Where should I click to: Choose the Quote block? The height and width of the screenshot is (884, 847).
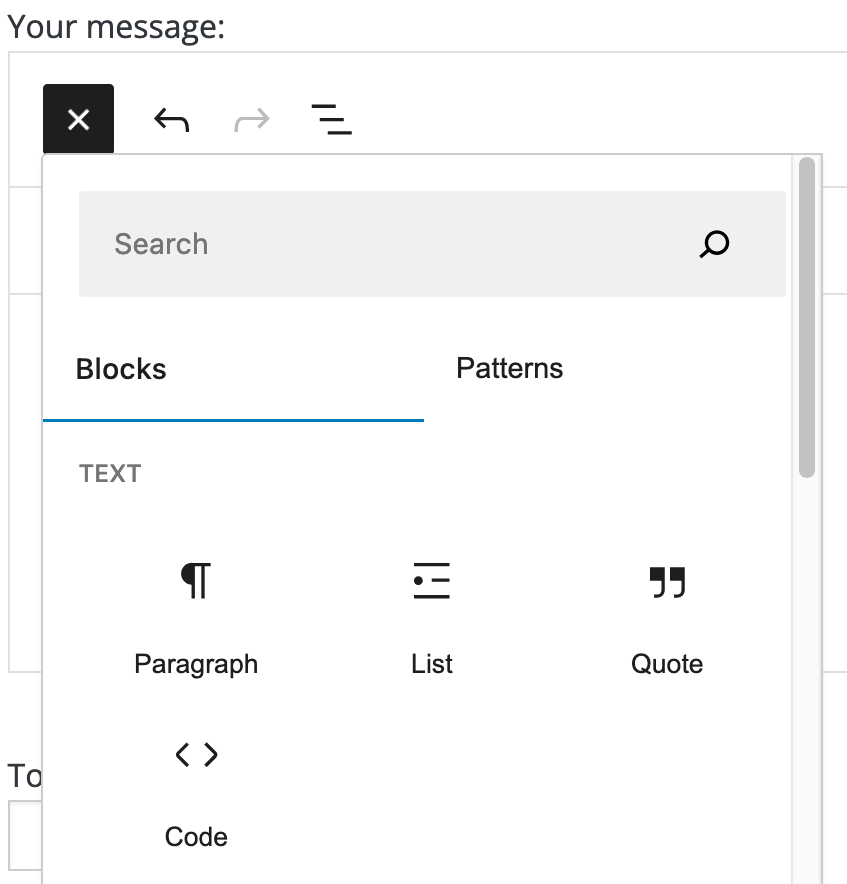pyautogui.click(x=666, y=580)
